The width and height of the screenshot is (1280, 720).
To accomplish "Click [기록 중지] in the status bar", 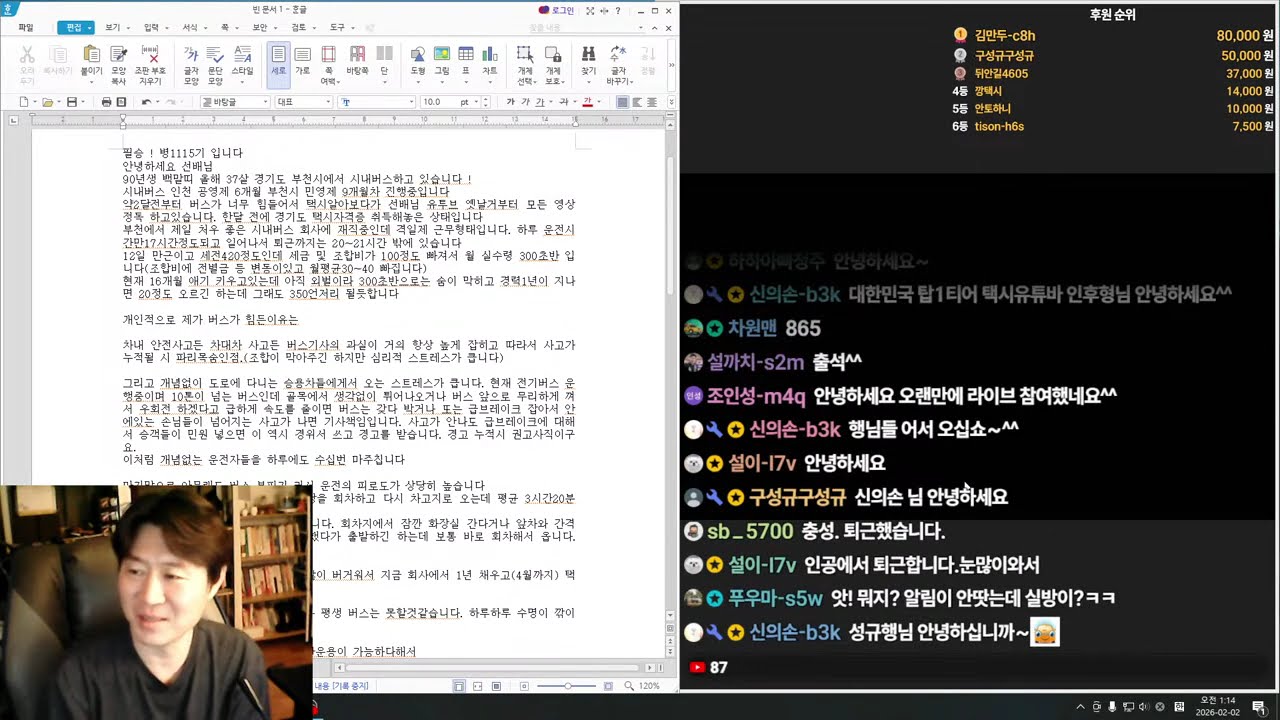I will tap(350, 686).
